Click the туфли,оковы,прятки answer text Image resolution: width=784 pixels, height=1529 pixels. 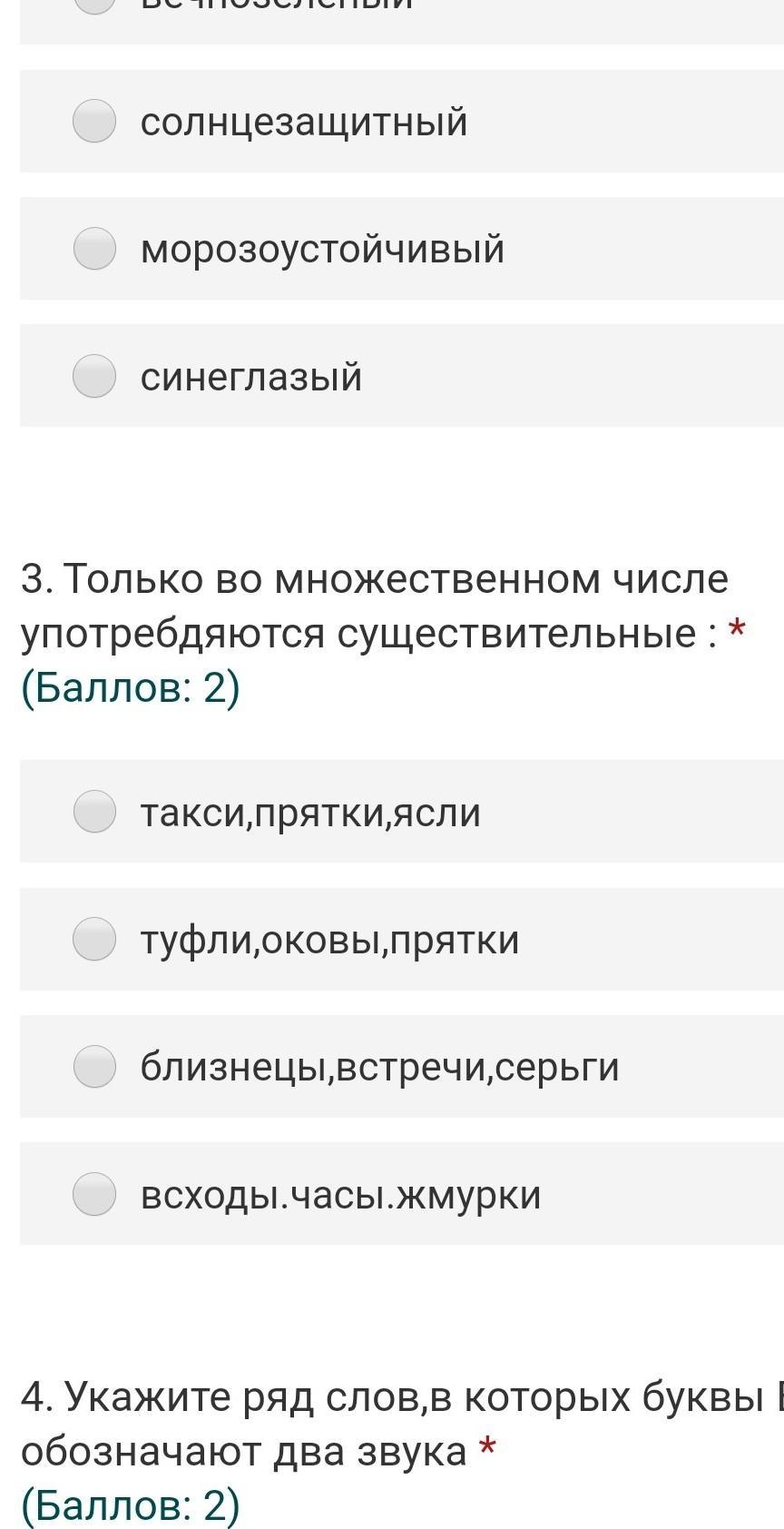tap(329, 940)
